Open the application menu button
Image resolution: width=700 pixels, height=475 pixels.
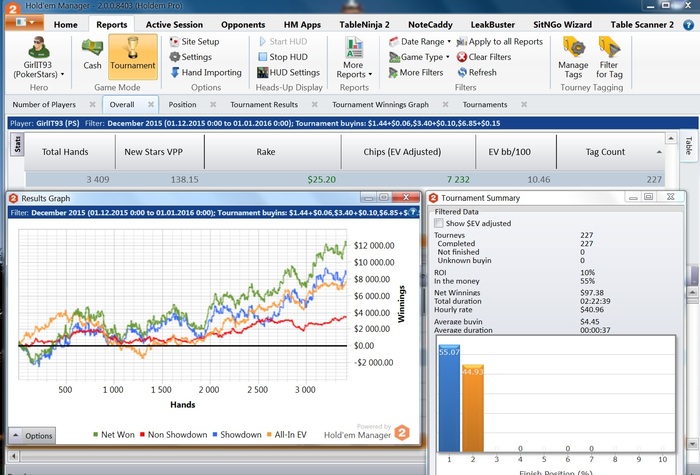(24, 22)
